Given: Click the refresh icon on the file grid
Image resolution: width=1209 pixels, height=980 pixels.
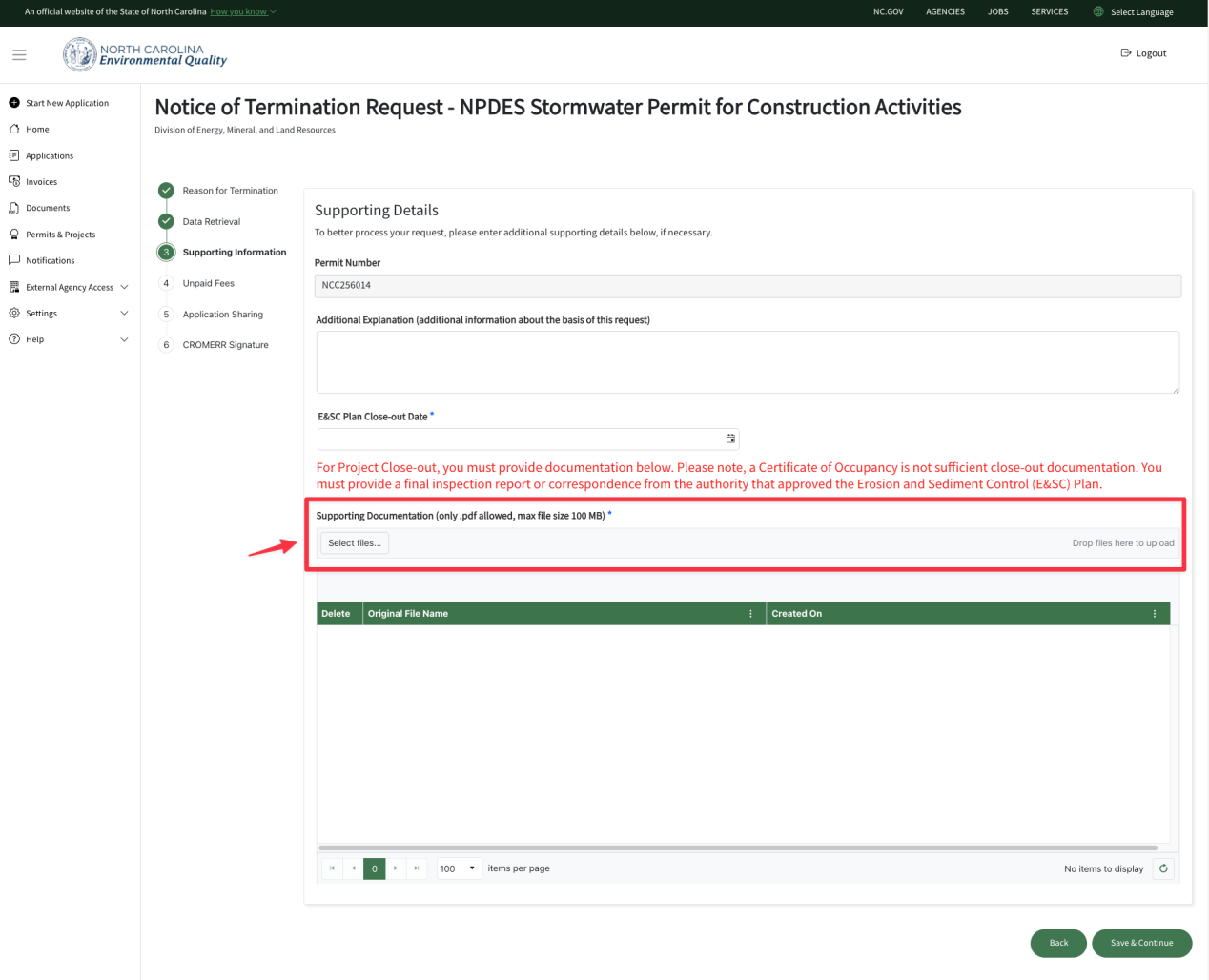Looking at the screenshot, I should click(1163, 868).
